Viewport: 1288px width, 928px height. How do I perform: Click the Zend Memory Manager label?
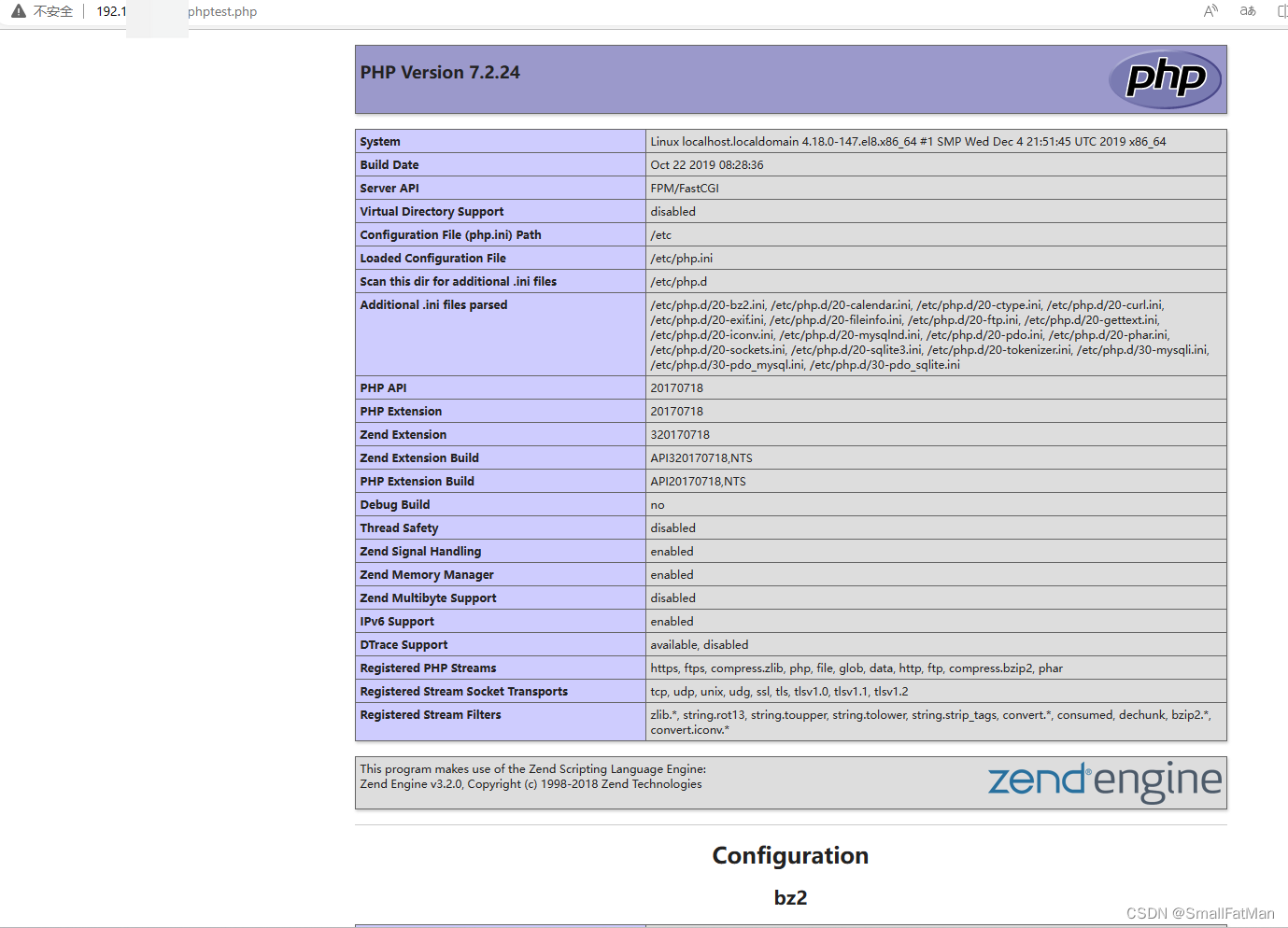pos(427,574)
